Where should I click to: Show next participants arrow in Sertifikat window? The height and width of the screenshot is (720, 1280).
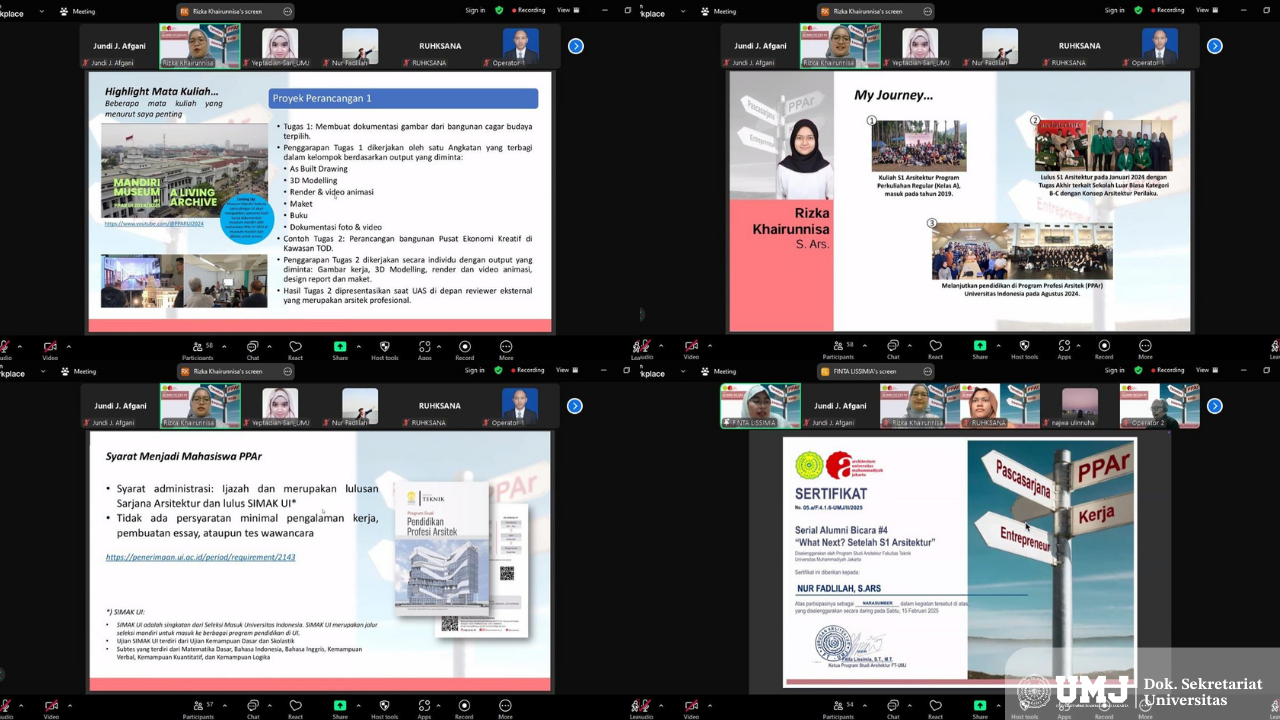[x=1214, y=406]
